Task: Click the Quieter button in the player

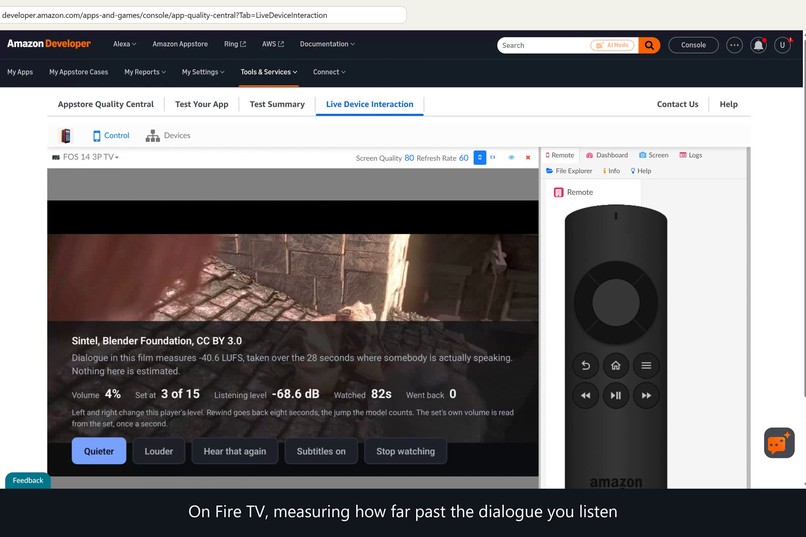Action: [99, 451]
